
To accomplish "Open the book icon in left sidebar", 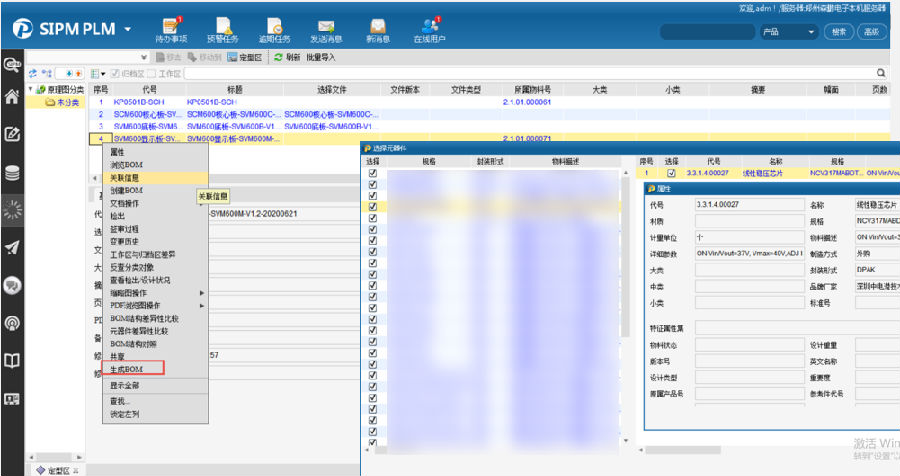I will 13,361.
